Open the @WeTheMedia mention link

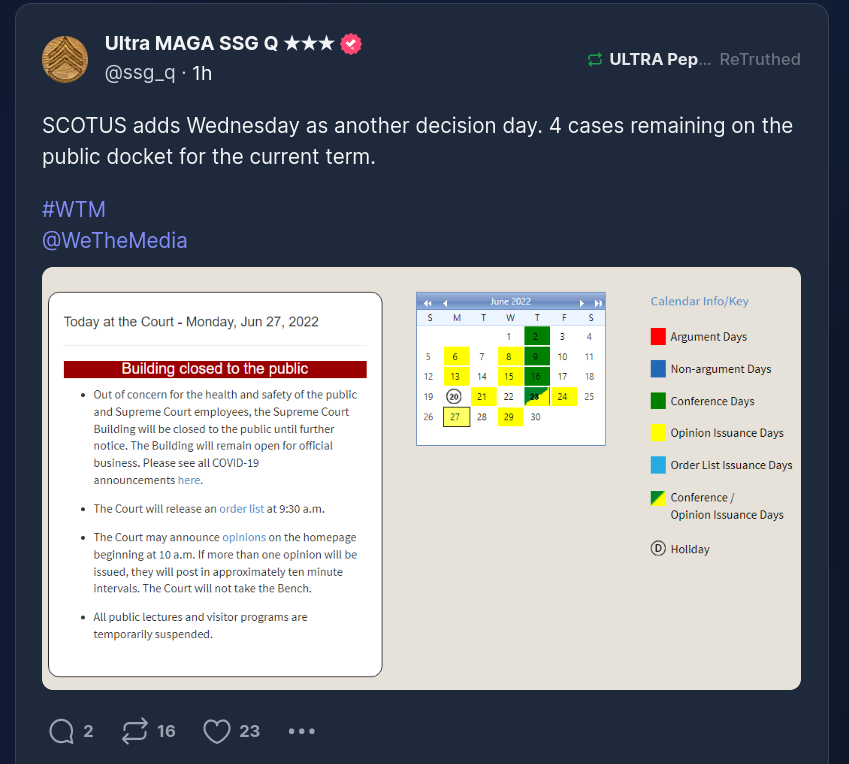tap(114, 240)
